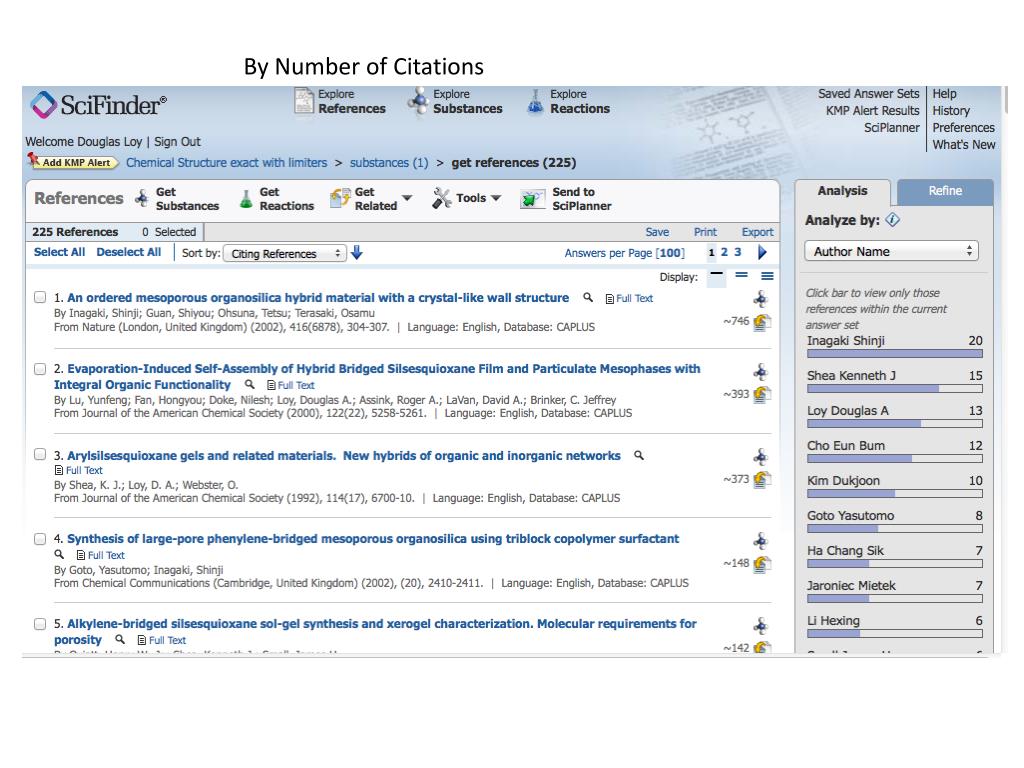Image resolution: width=1024 pixels, height=768 pixels.
Task: Click Select All link
Action: pos(59,252)
